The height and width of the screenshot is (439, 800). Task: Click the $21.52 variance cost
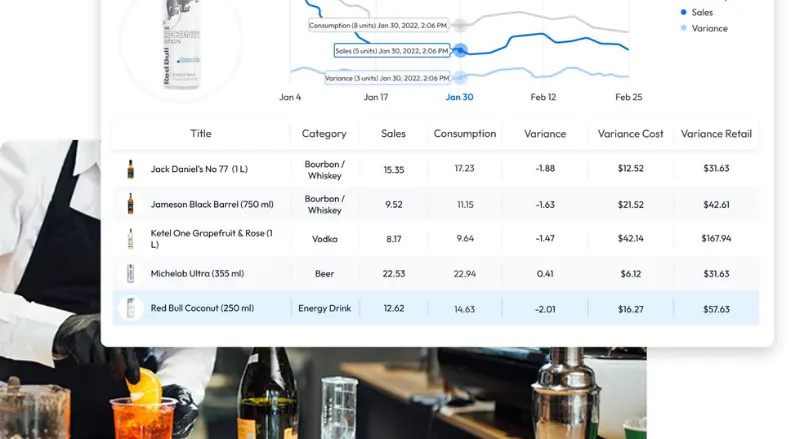click(631, 205)
